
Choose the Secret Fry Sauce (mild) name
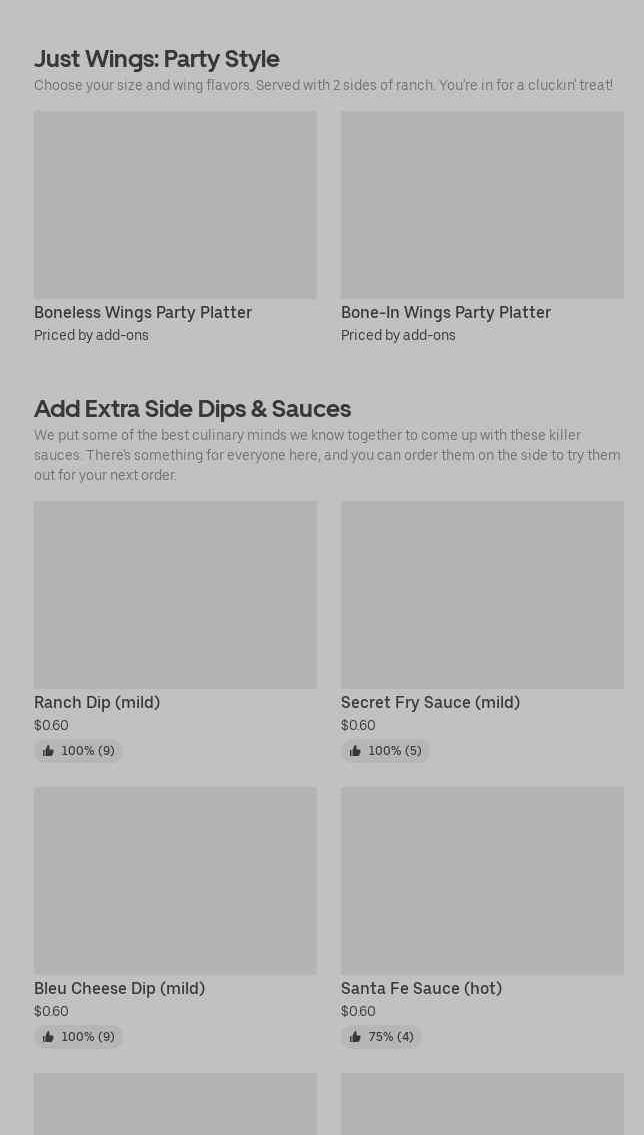point(430,703)
